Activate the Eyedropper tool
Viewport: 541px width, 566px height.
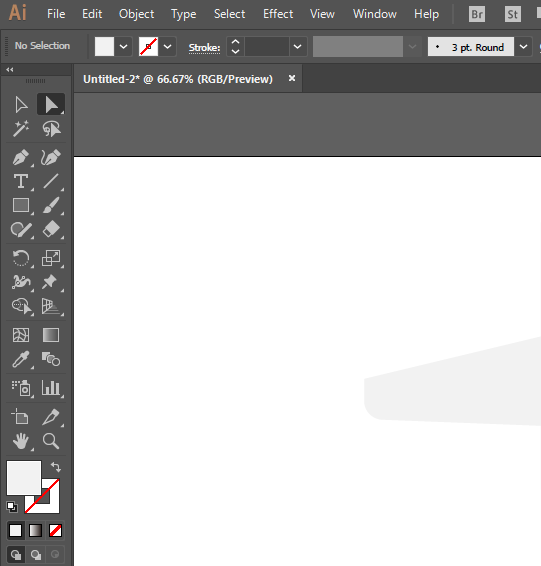(x=21, y=359)
